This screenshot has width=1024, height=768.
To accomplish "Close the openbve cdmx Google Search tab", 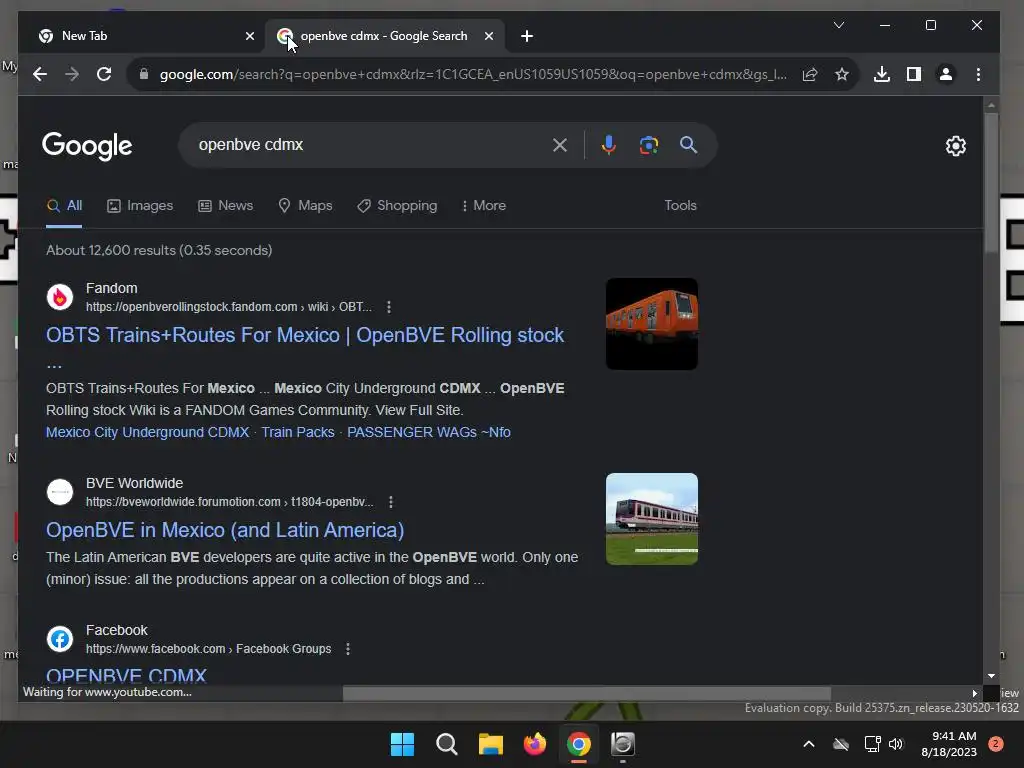I will click(488, 36).
